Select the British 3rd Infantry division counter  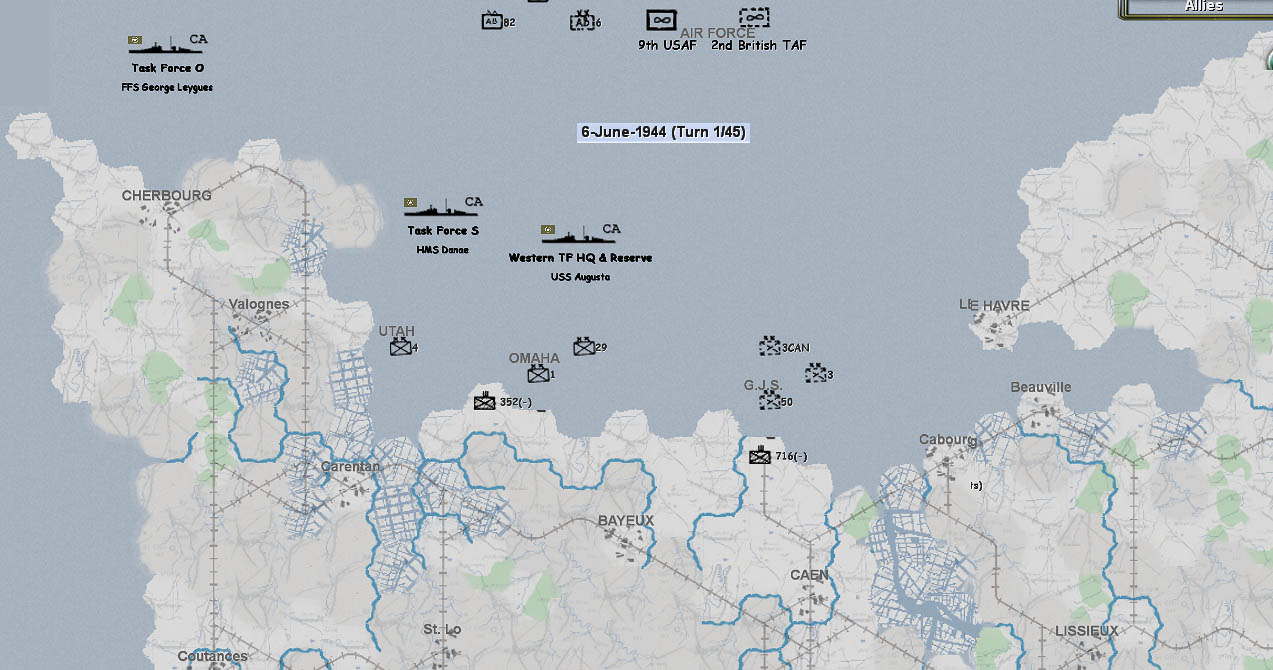pos(816,374)
